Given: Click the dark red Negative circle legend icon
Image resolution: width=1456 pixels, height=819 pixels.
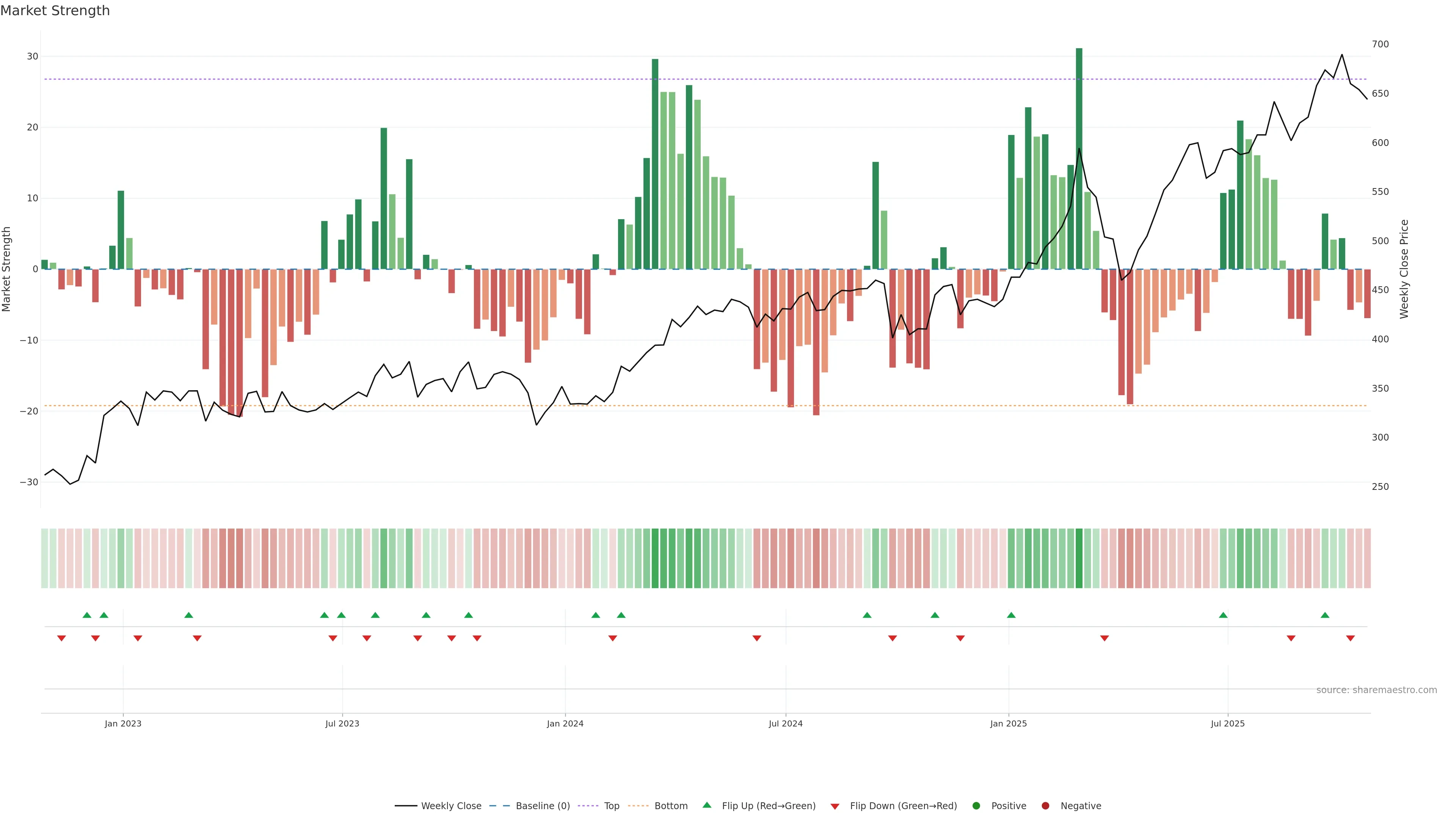Looking at the screenshot, I should point(1045,806).
